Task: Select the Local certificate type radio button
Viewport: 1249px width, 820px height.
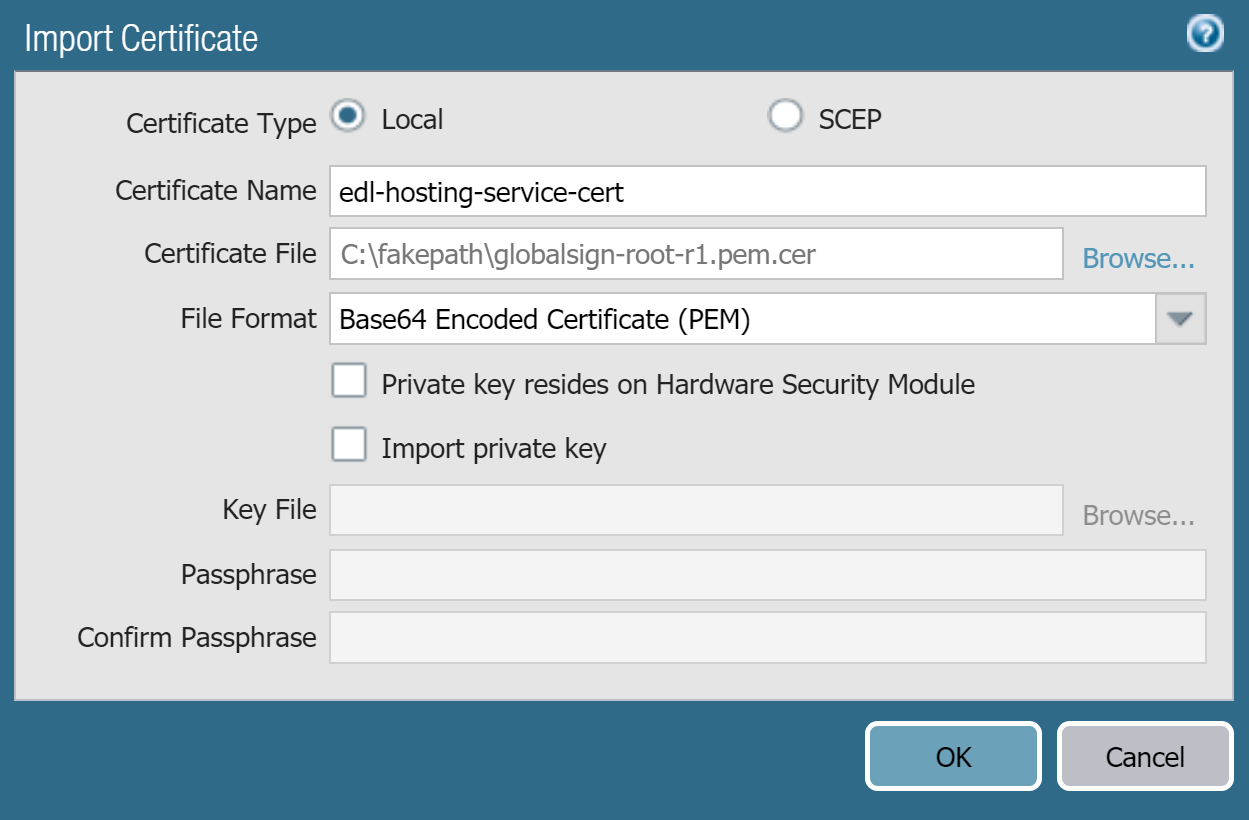Action: (348, 118)
